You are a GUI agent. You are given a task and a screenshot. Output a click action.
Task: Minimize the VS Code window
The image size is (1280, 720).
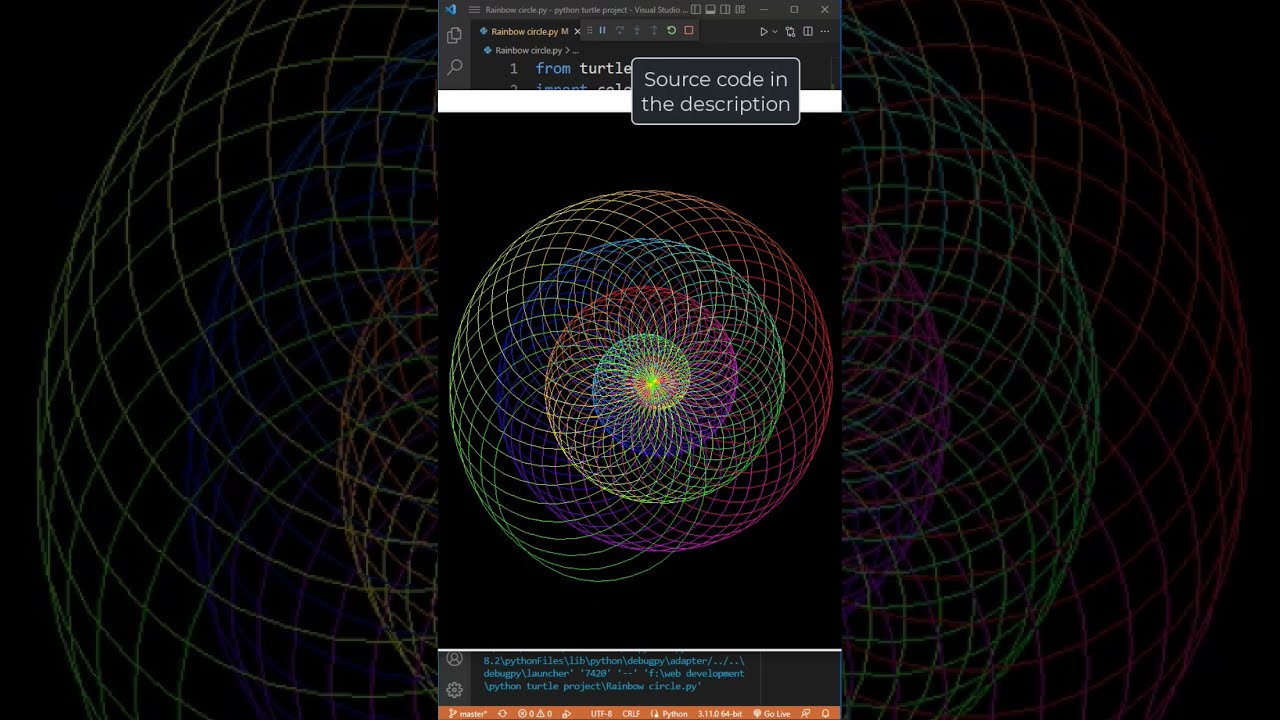click(x=764, y=10)
